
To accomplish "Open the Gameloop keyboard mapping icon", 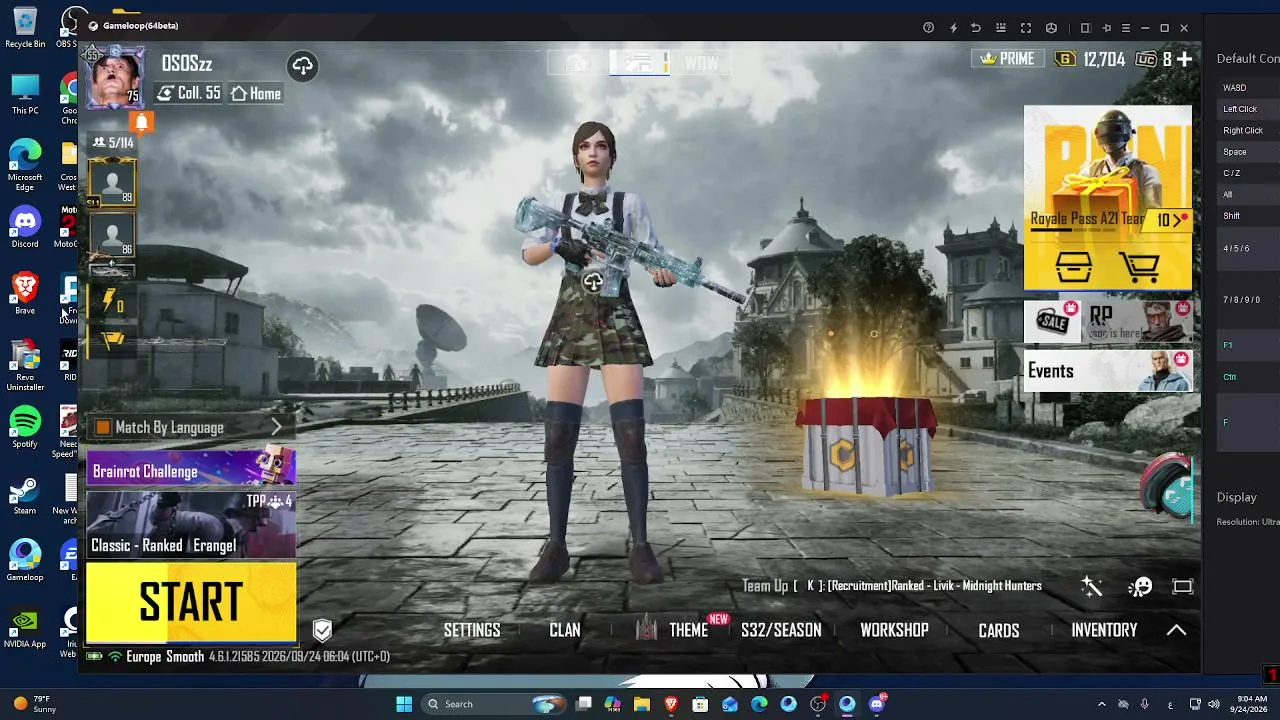I will (1001, 28).
